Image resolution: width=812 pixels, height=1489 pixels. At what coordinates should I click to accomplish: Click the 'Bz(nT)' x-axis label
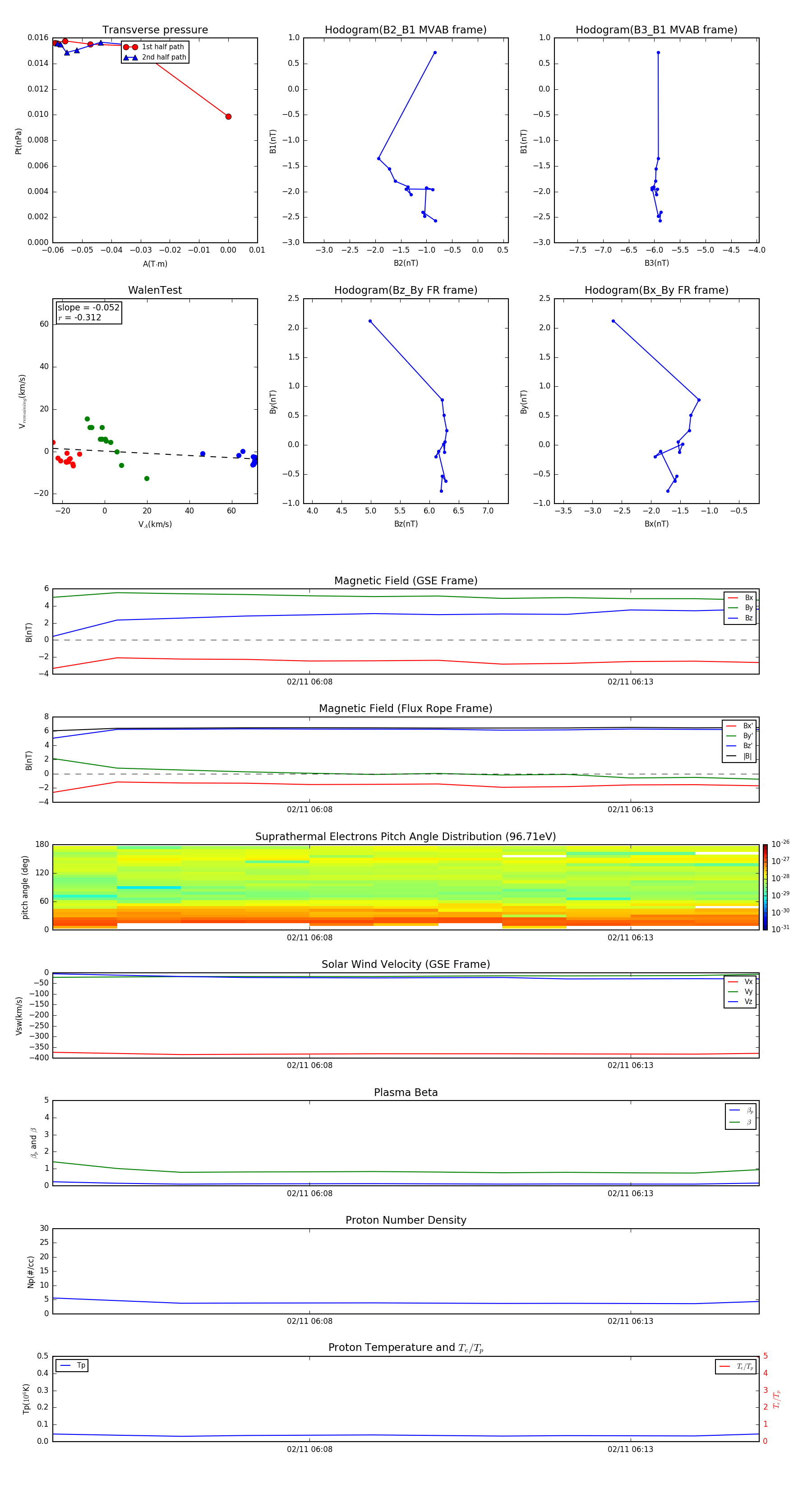(406, 524)
